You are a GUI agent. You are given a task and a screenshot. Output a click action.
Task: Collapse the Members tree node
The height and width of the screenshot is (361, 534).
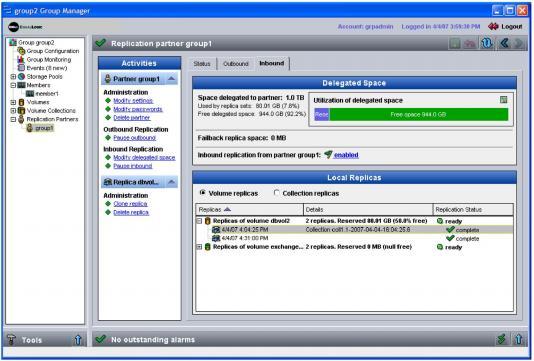[13, 85]
